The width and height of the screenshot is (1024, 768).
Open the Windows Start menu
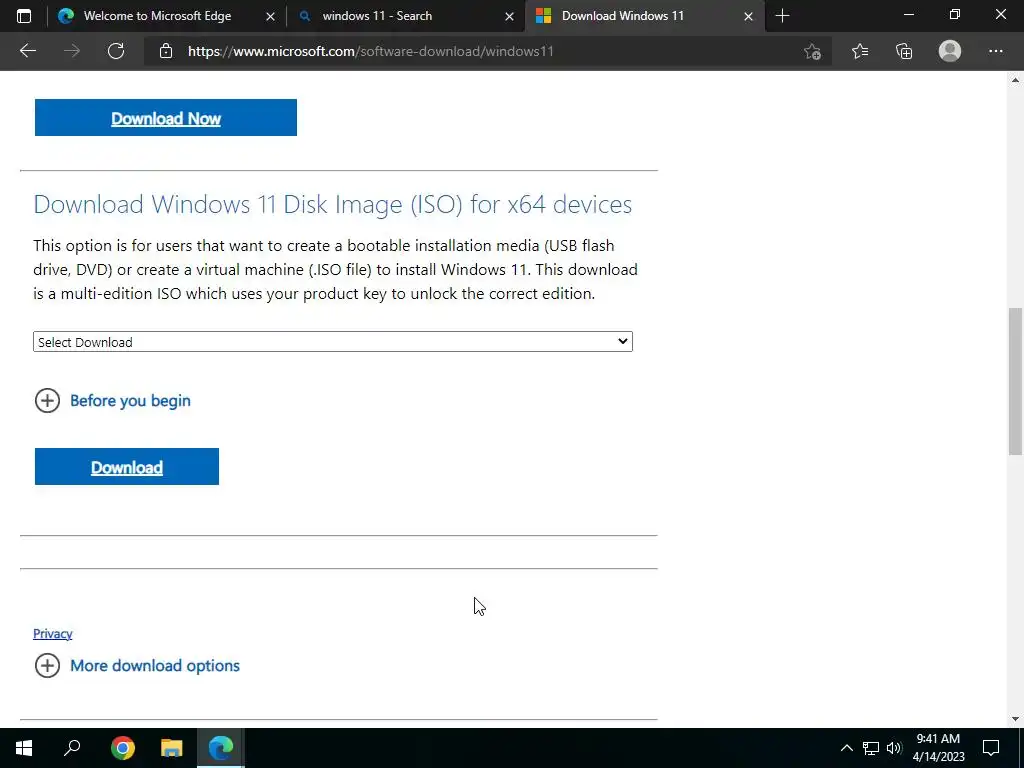(x=24, y=748)
